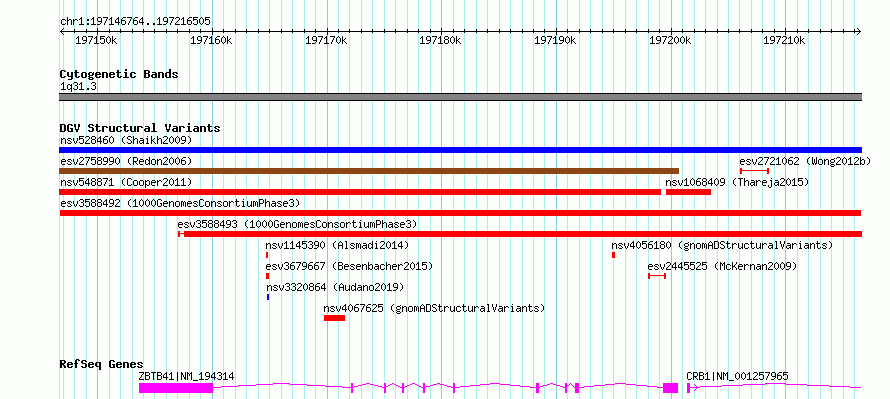The image size is (890, 399).
Task: Click the DGV Structural Variants track title
Action: (140, 128)
